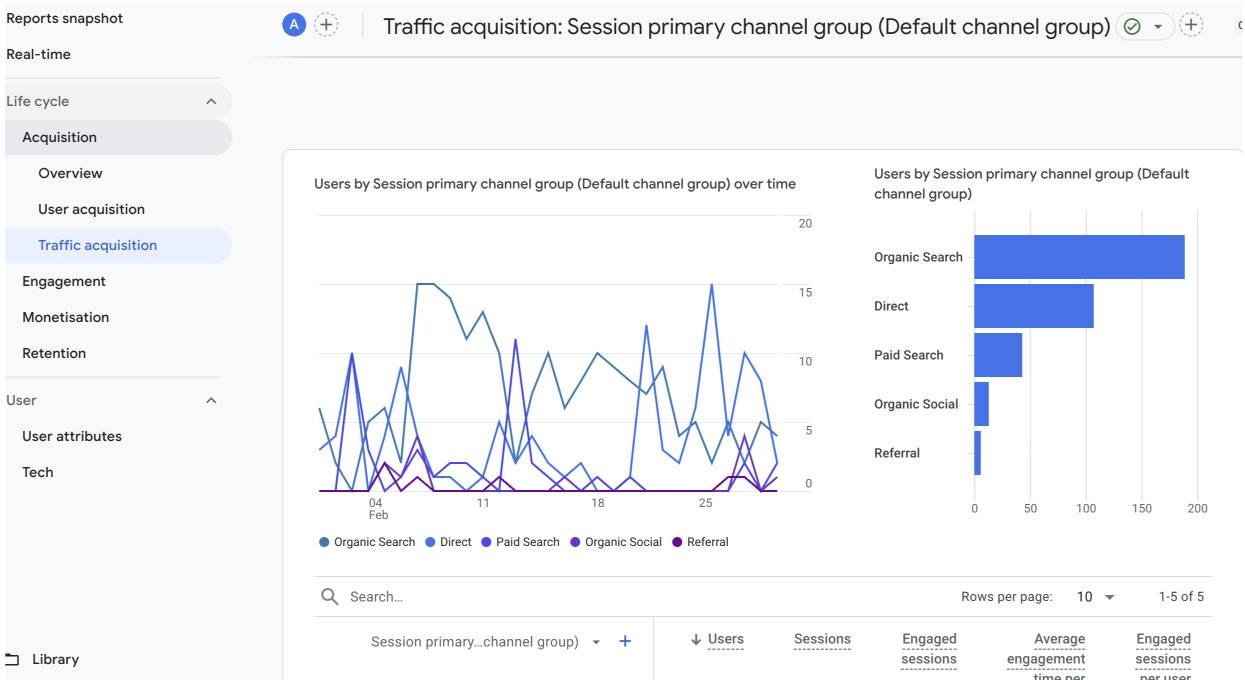Toggle the Direct series in the legend
1245x680 pixels.
point(448,541)
